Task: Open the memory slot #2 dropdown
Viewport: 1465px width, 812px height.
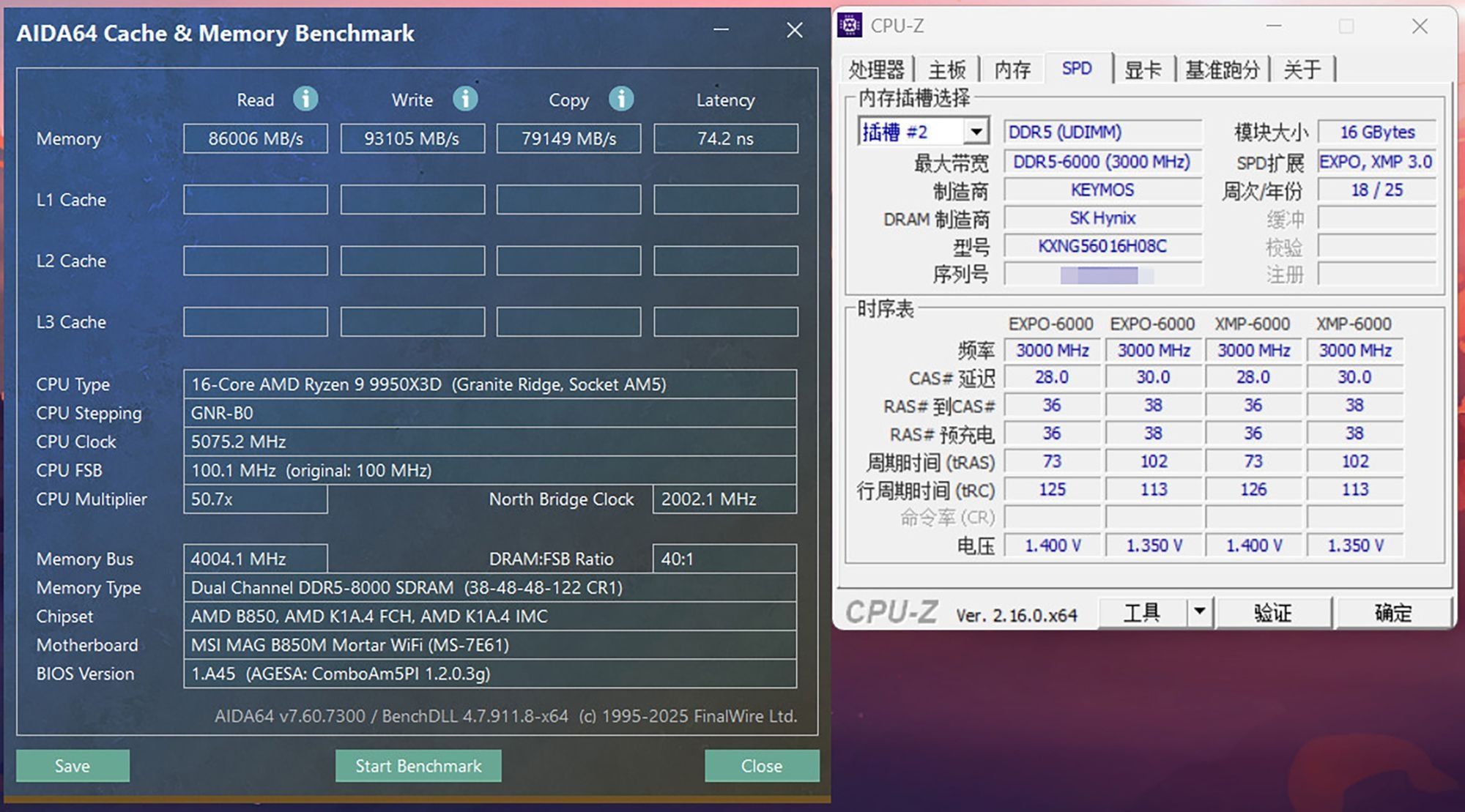Action: coord(976,132)
